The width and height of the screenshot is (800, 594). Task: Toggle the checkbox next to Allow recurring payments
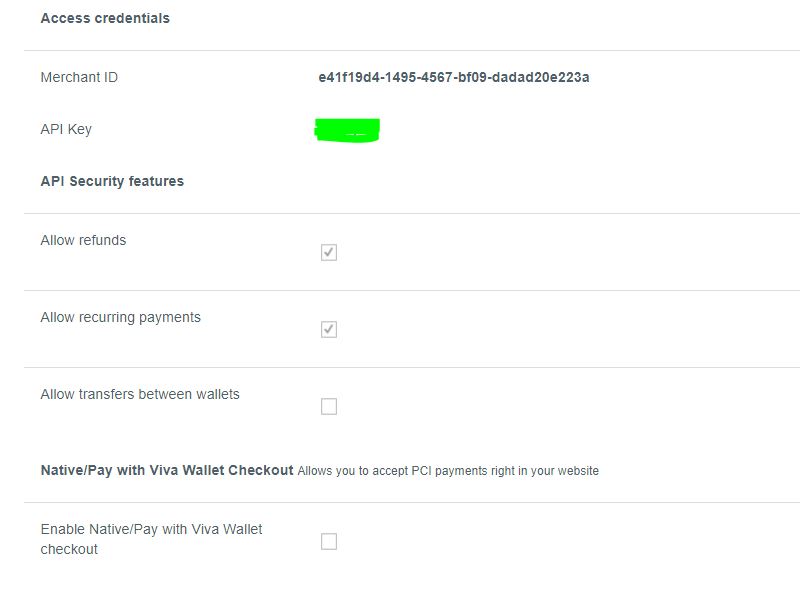[x=329, y=328]
